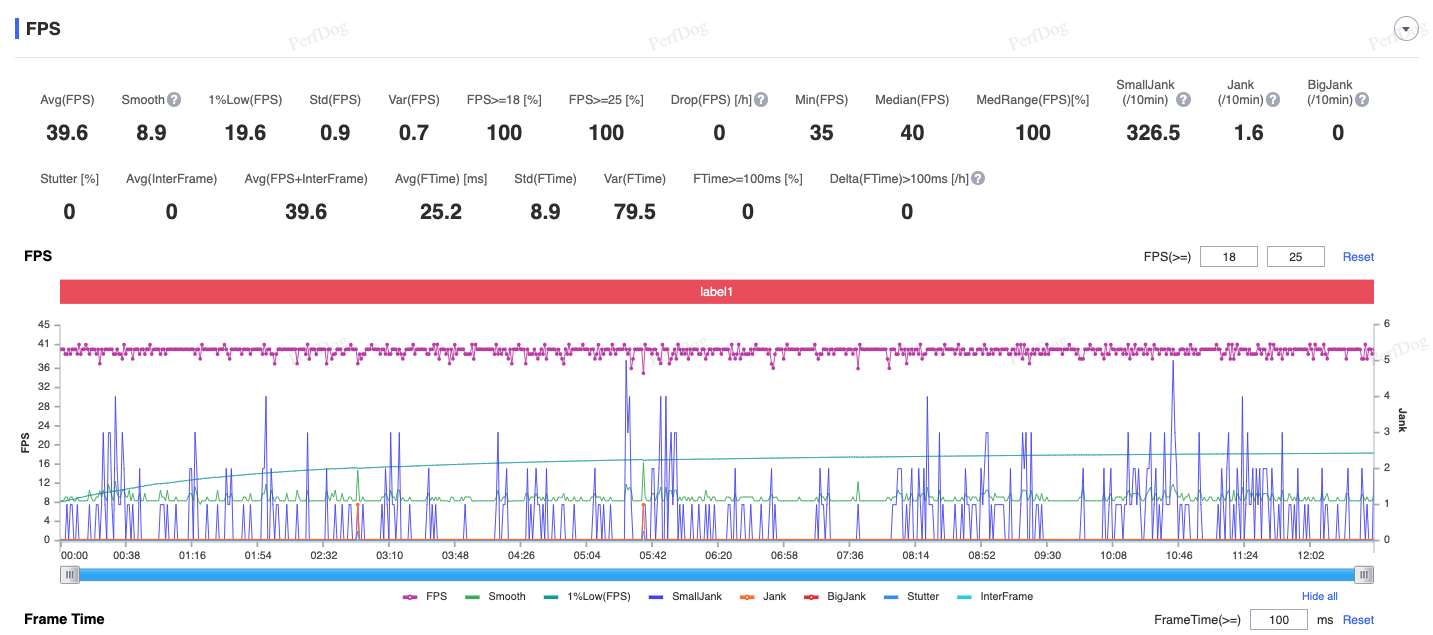Click the FrameTime threshold input field
The height and width of the screenshot is (635, 1433).
tap(1278, 620)
